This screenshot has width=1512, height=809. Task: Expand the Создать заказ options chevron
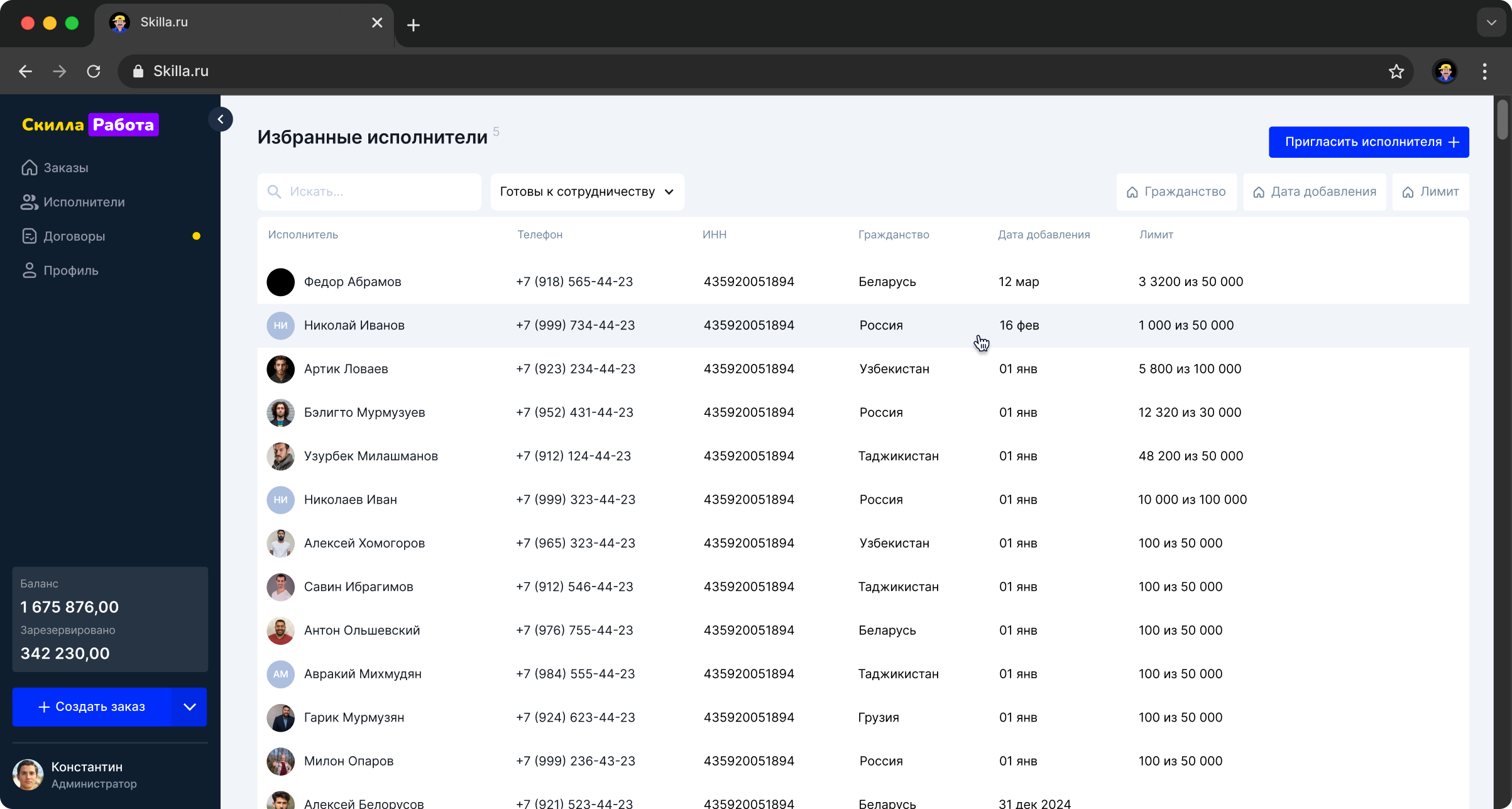click(x=189, y=707)
